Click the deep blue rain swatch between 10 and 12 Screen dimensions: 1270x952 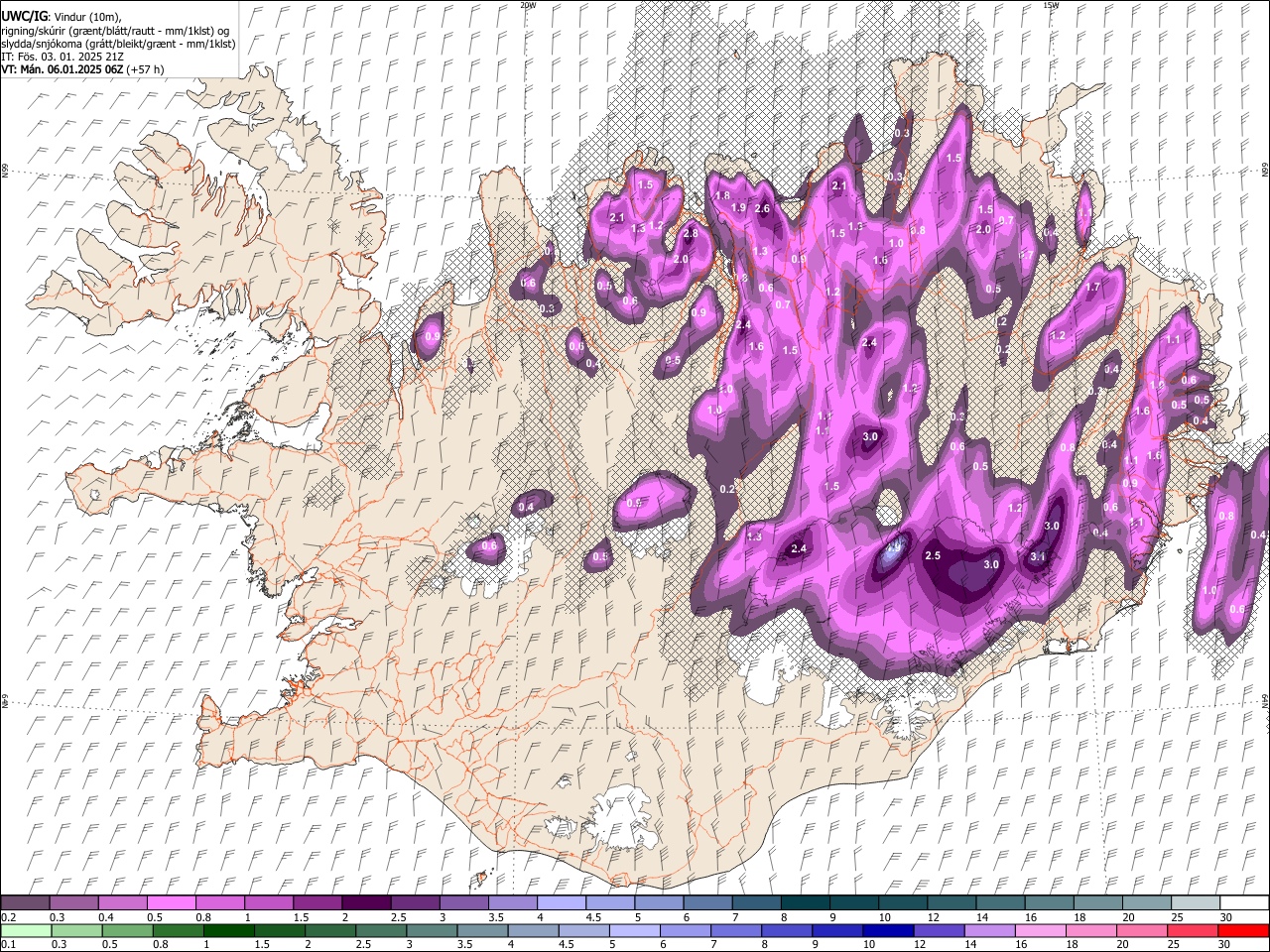point(888,930)
